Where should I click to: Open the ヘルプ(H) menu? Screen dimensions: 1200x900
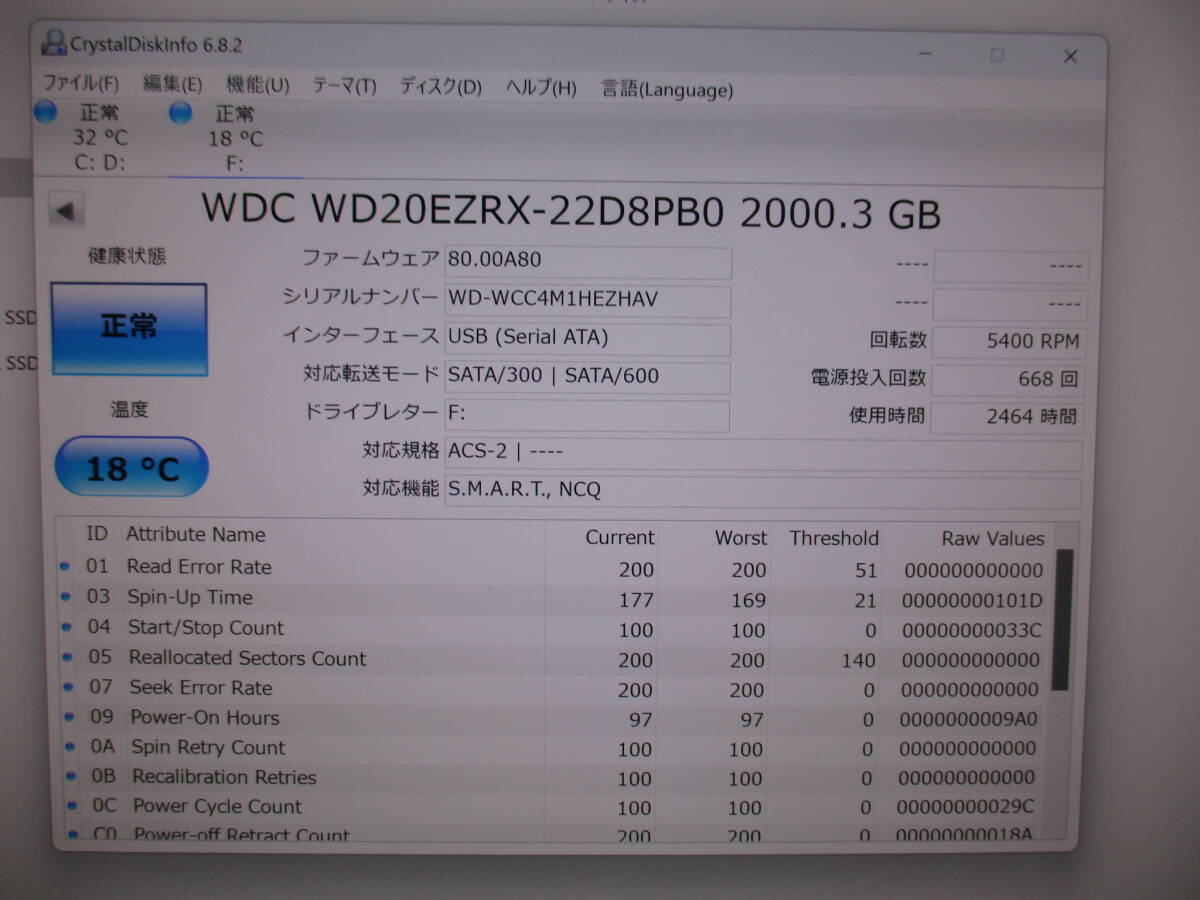click(540, 88)
